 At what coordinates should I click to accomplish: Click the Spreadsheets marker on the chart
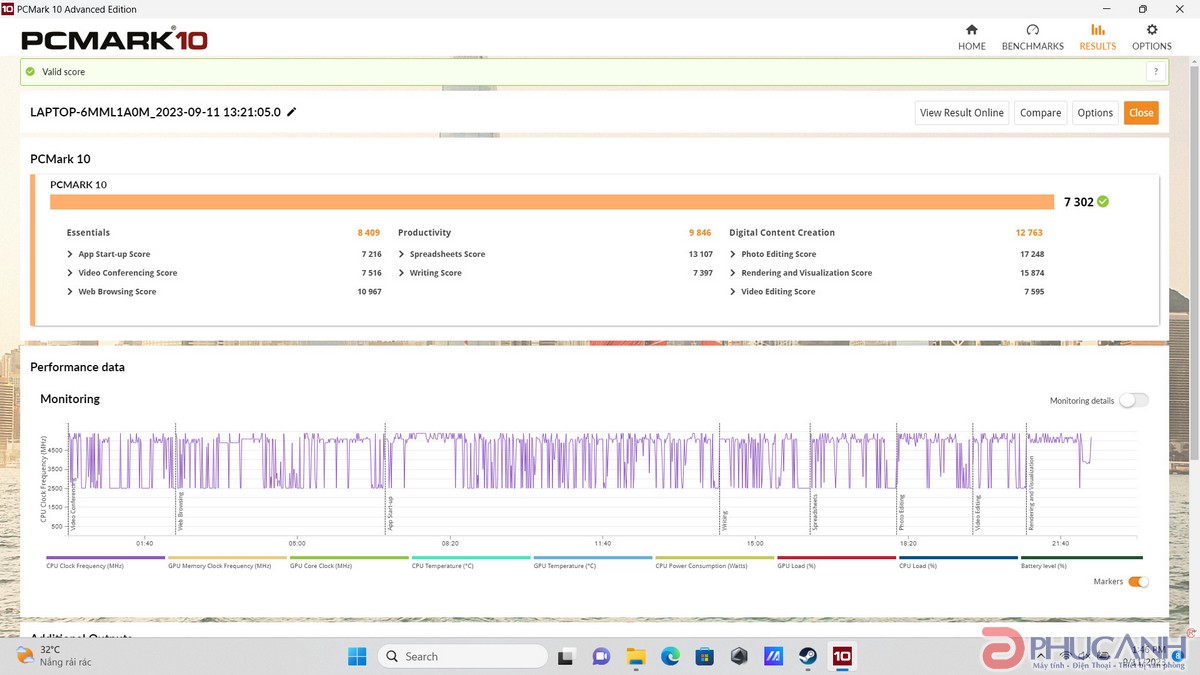[x=815, y=511]
